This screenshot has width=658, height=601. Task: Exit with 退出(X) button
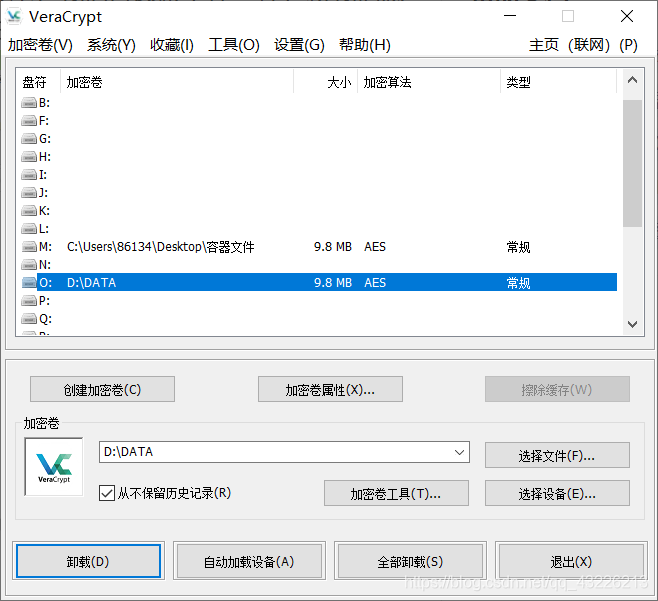point(571,561)
